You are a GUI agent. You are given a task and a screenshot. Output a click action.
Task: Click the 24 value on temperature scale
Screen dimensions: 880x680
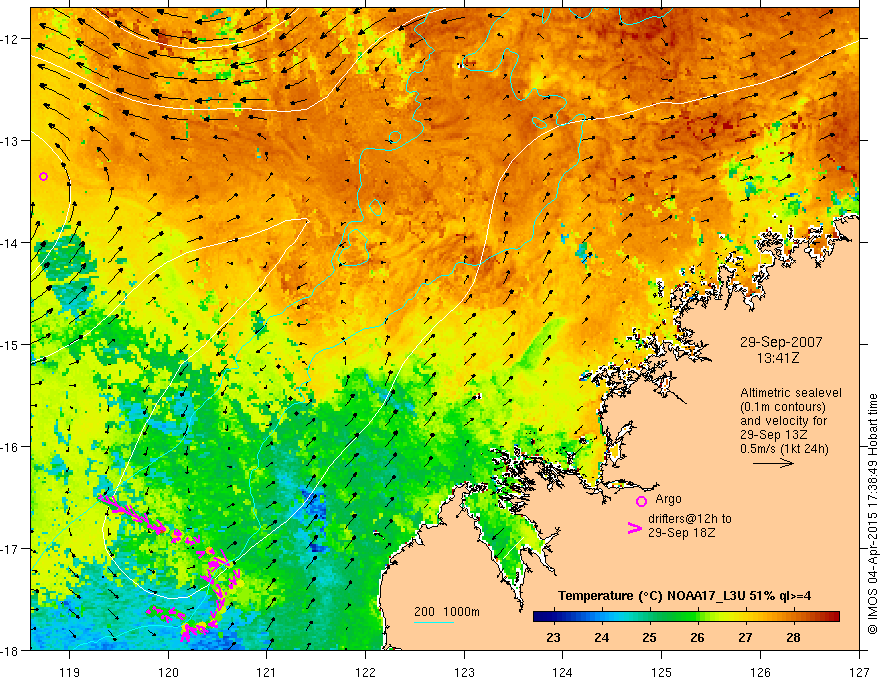[x=602, y=638]
